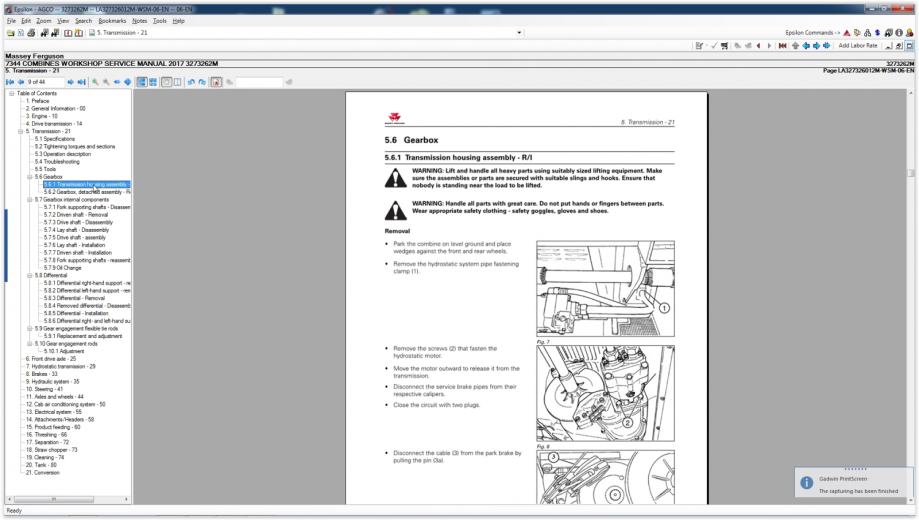Viewport: 919px width, 520px height.
Task: Go to the next page of 44
Action: coord(70,82)
